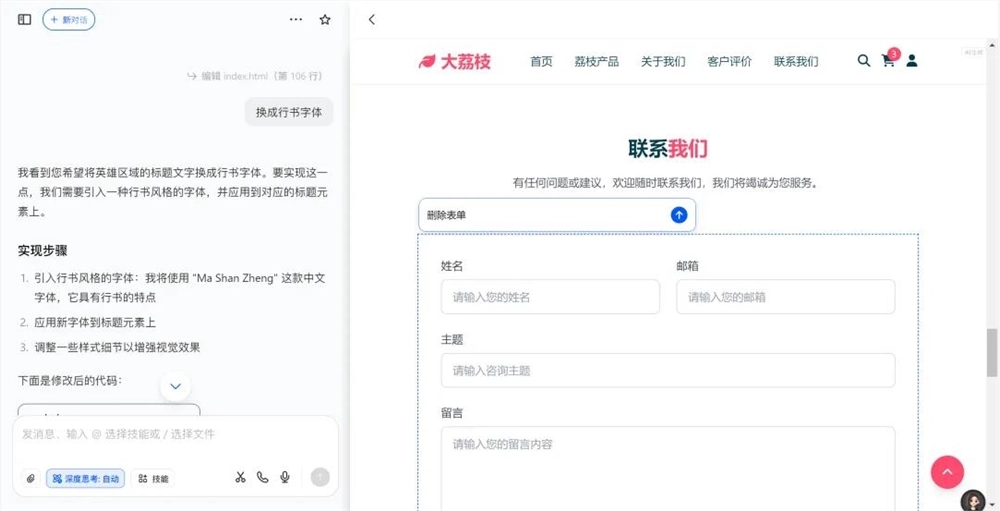Click the step text 调整一些样式细节以增强视觉效果

117,348
